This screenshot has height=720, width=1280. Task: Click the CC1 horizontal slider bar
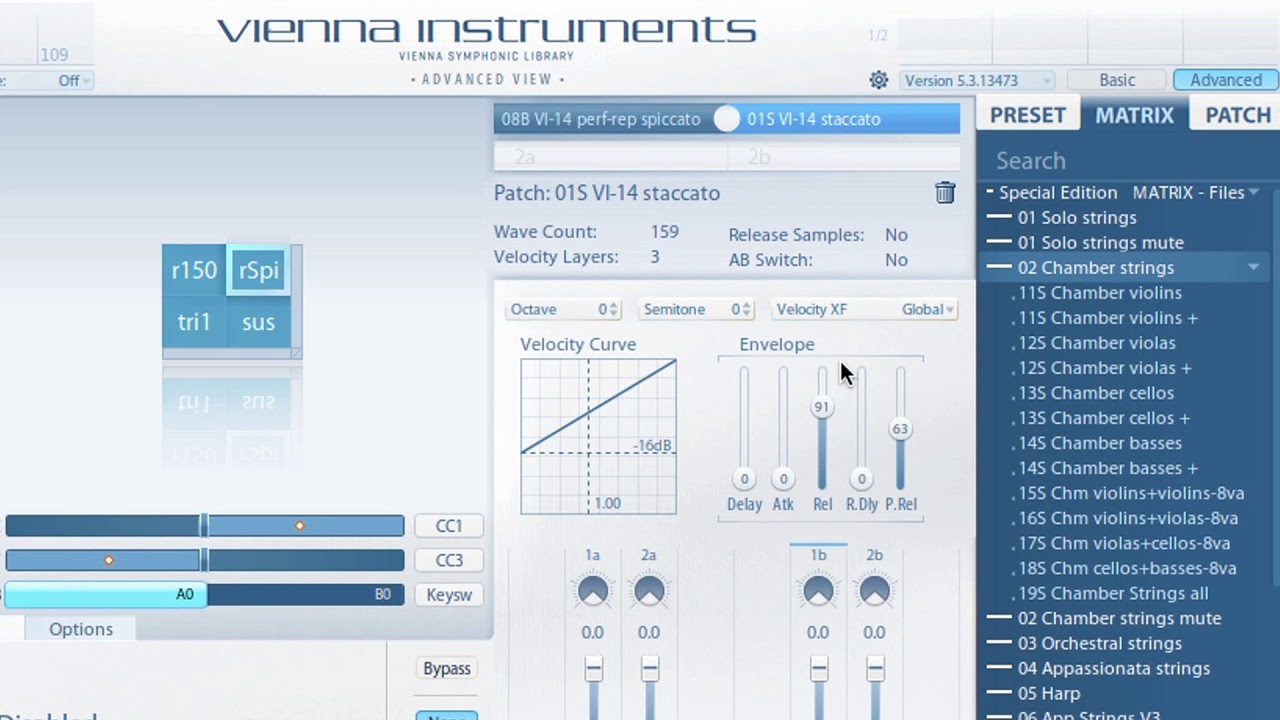(x=205, y=526)
